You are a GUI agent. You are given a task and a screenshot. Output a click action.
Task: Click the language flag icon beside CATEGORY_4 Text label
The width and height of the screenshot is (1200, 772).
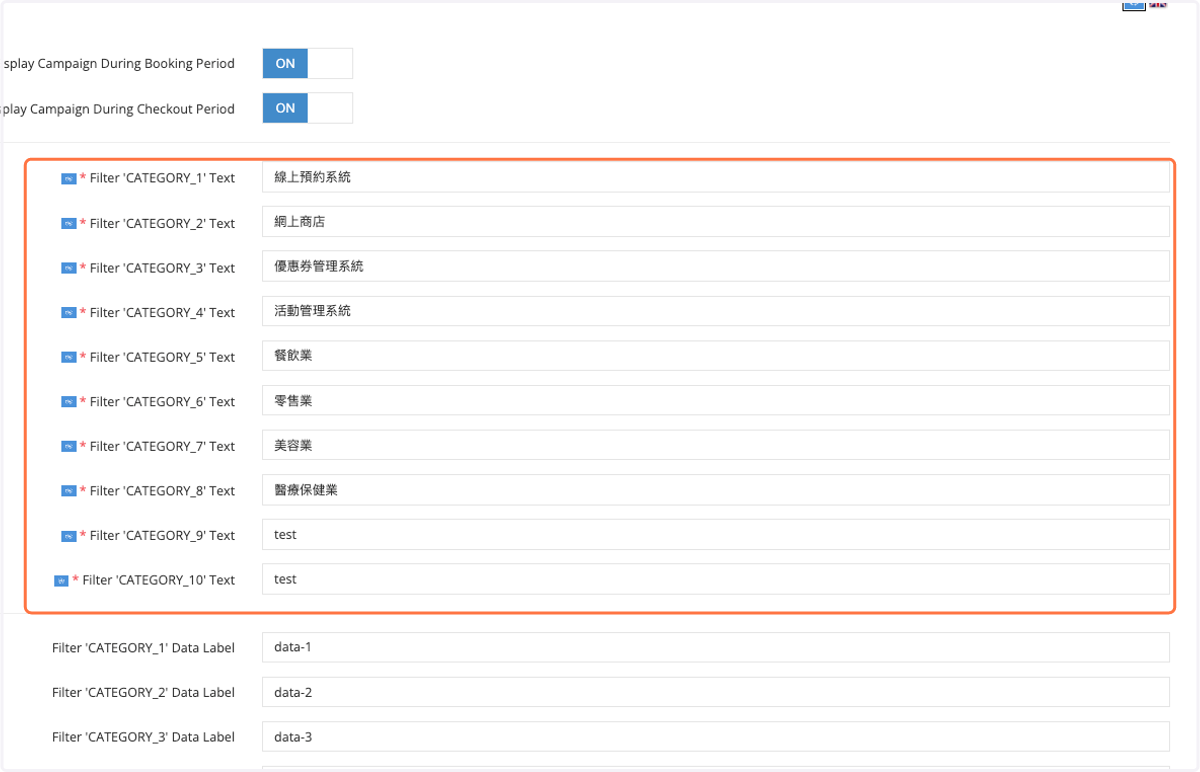(x=68, y=313)
